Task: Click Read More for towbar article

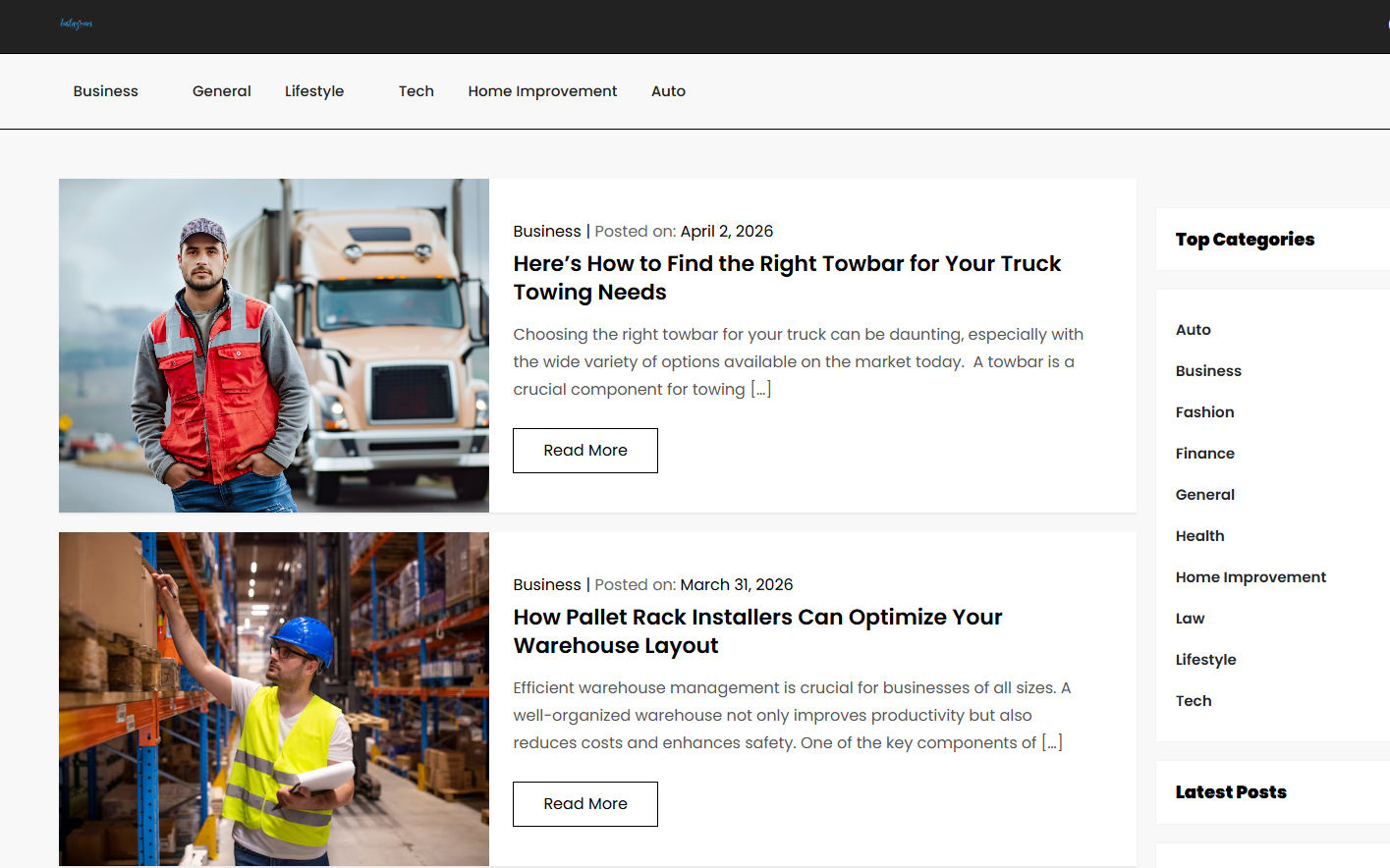Action: (585, 451)
